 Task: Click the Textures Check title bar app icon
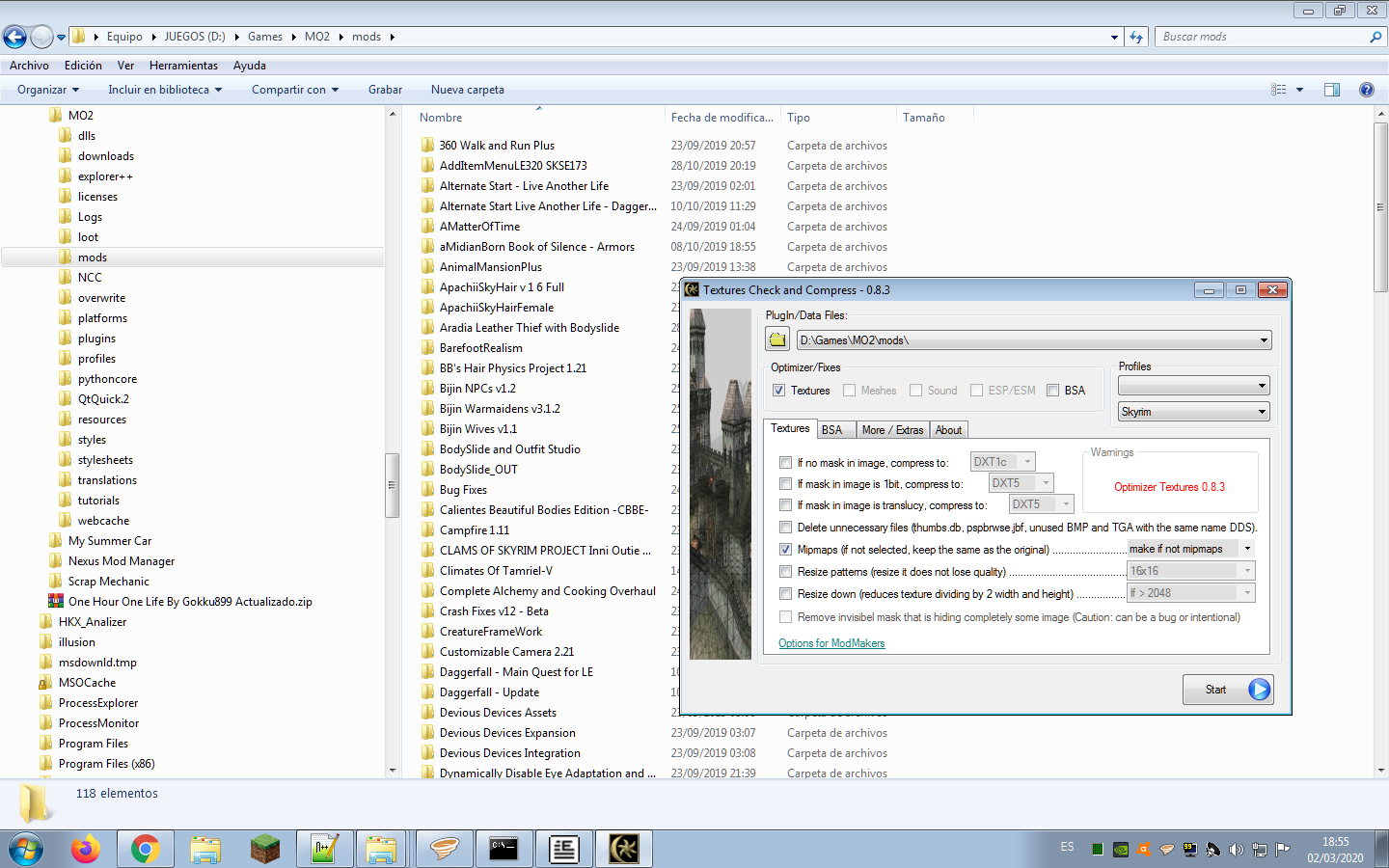(692, 289)
